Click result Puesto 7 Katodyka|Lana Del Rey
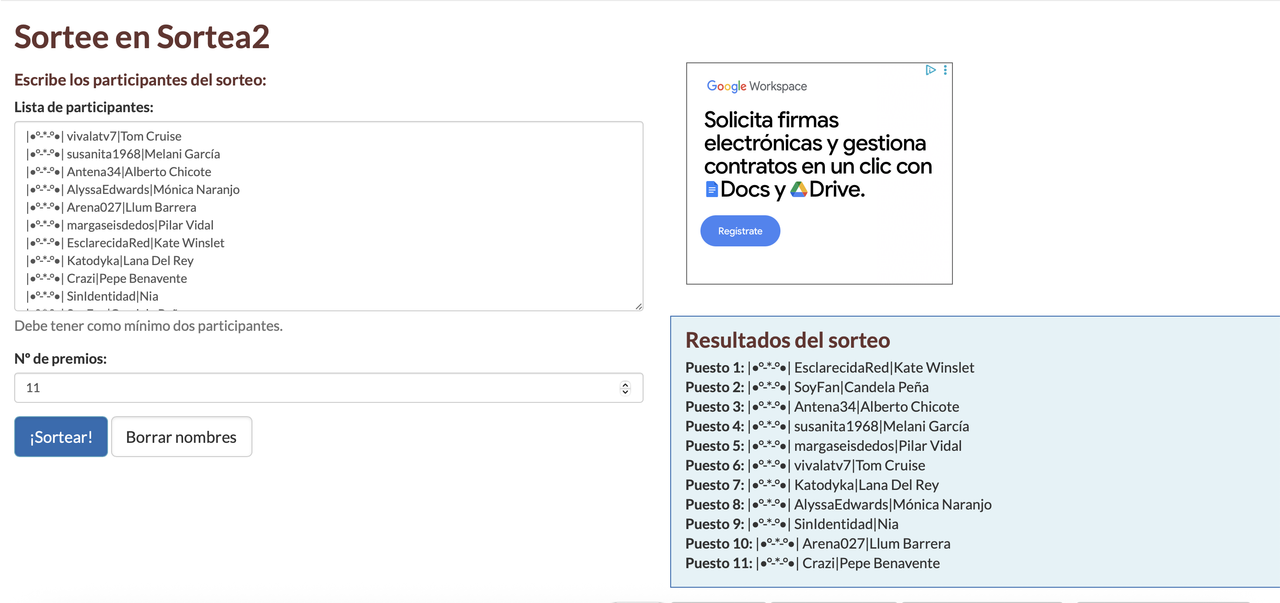Viewport: 1280px width, 603px height. (x=812, y=485)
